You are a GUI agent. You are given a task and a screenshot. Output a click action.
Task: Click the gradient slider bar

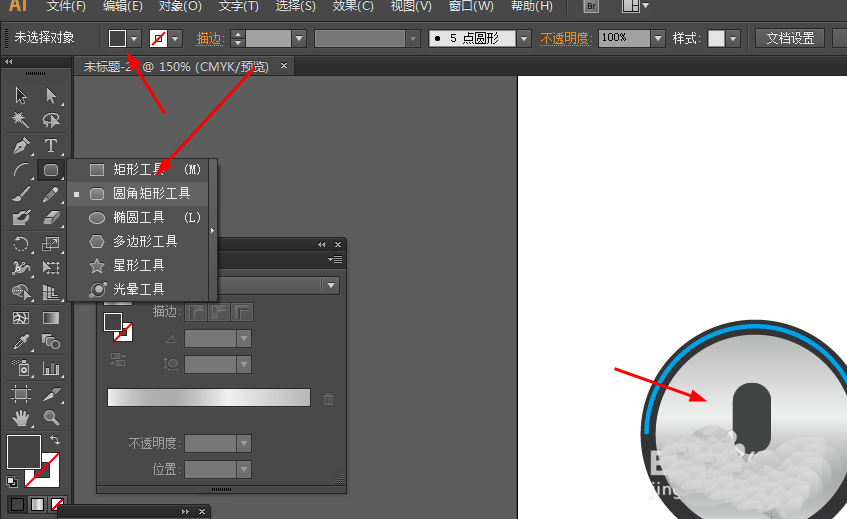pos(209,397)
